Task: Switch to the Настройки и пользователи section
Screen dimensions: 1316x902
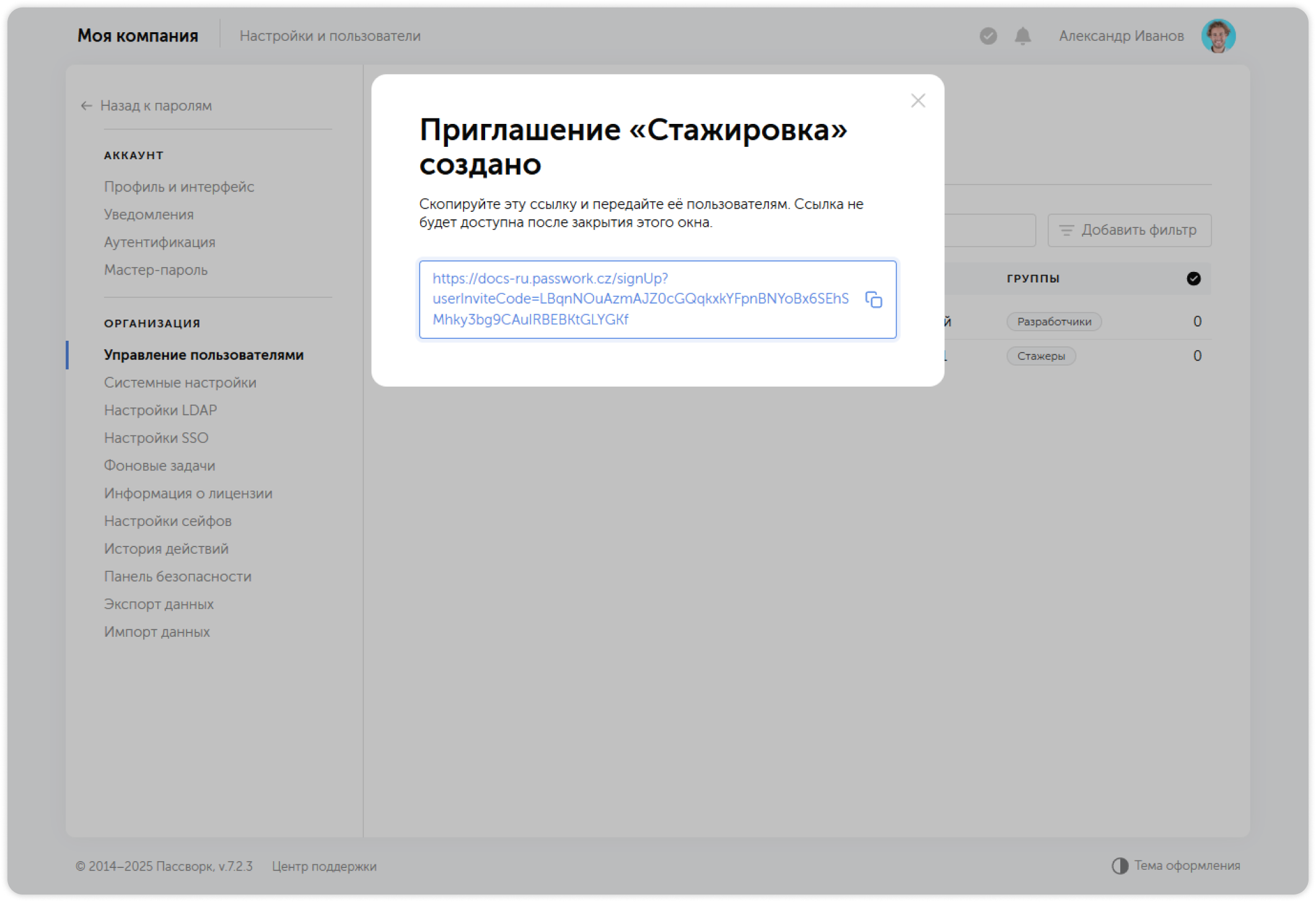Action: tap(331, 35)
